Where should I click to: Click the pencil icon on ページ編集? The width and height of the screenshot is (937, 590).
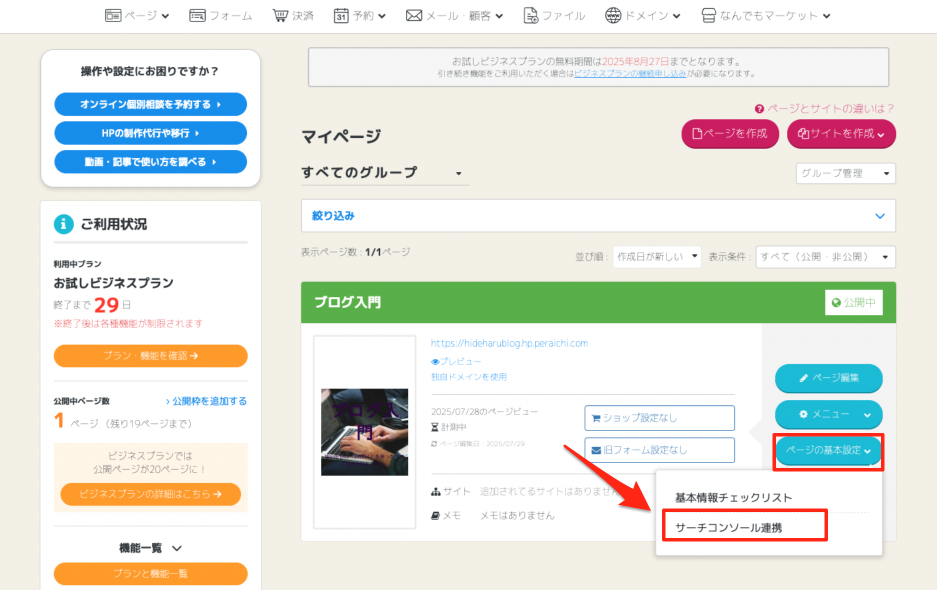click(802, 379)
